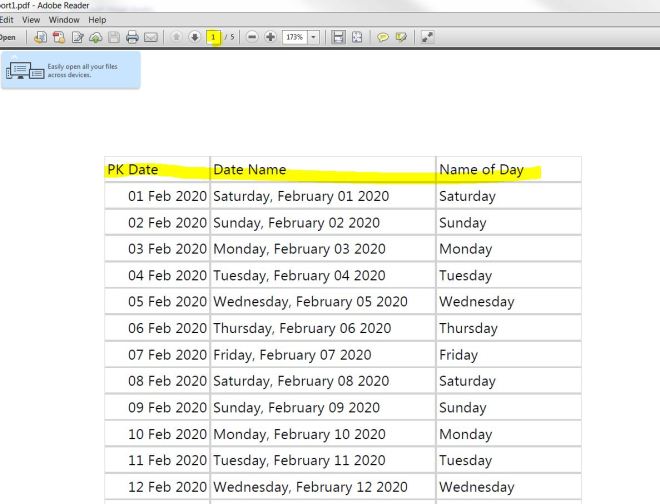The height and width of the screenshot is (504, 660).
Task: Add a sticky note comment
Action: point(382,37)
